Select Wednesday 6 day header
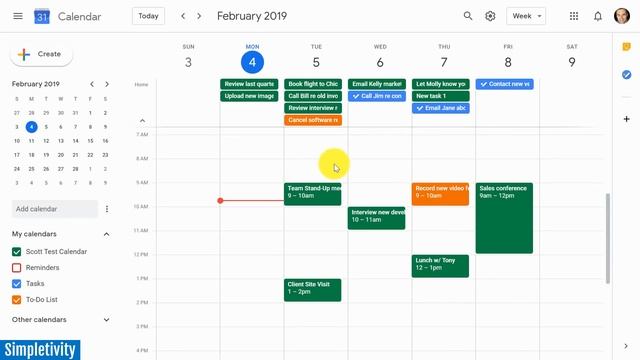Screen dimensions: 640x360 tap(380, 62)
